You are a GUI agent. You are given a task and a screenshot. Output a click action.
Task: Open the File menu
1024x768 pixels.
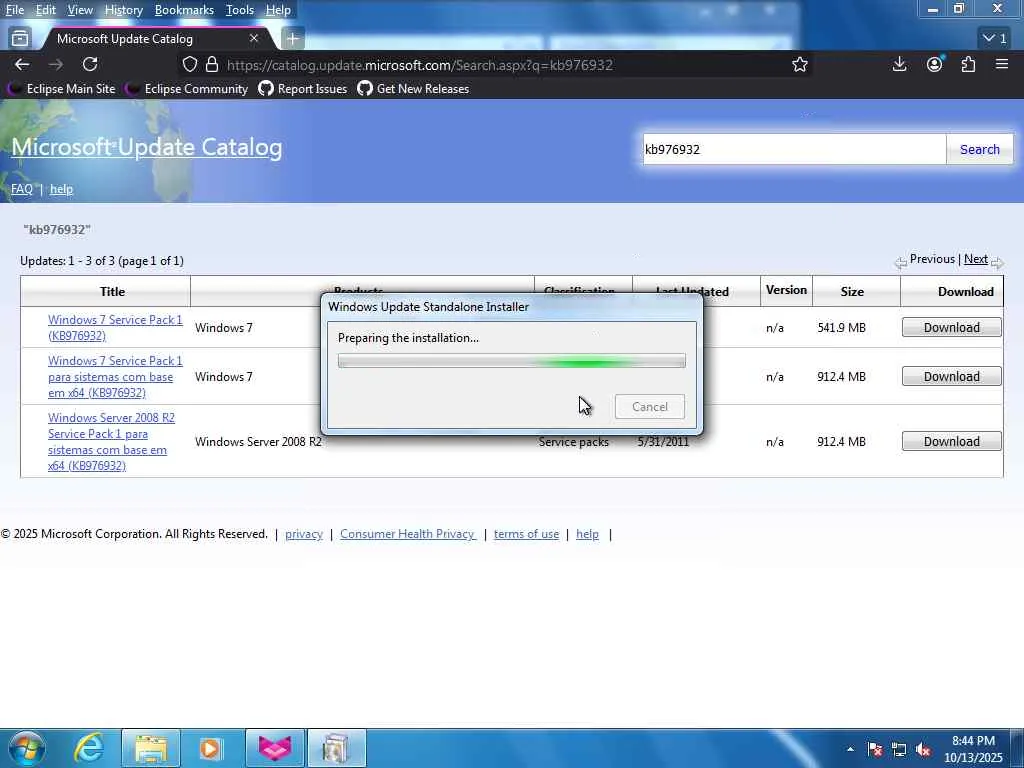click(14, 10)
